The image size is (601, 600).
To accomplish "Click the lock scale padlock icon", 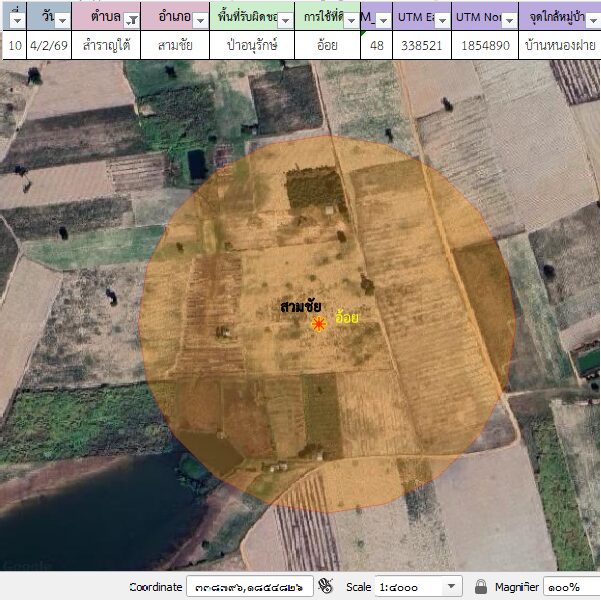I will (x=481, y=587).
